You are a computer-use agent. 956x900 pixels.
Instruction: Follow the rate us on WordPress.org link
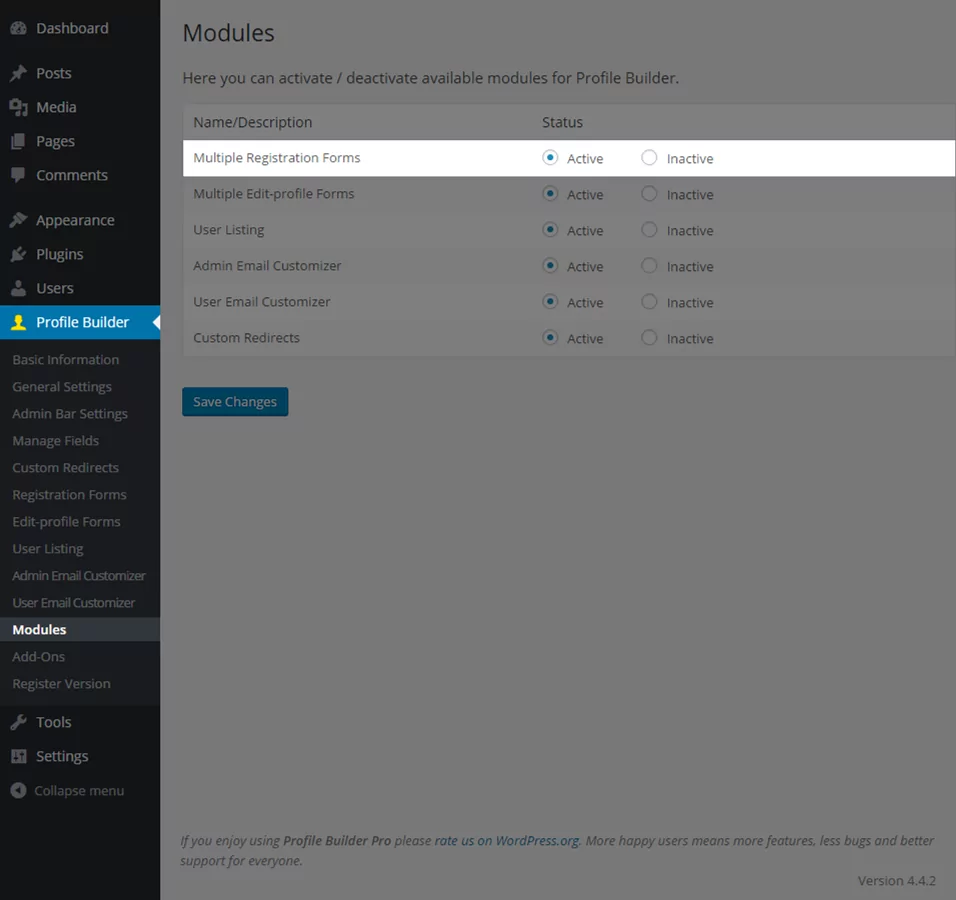pos(507,841)
